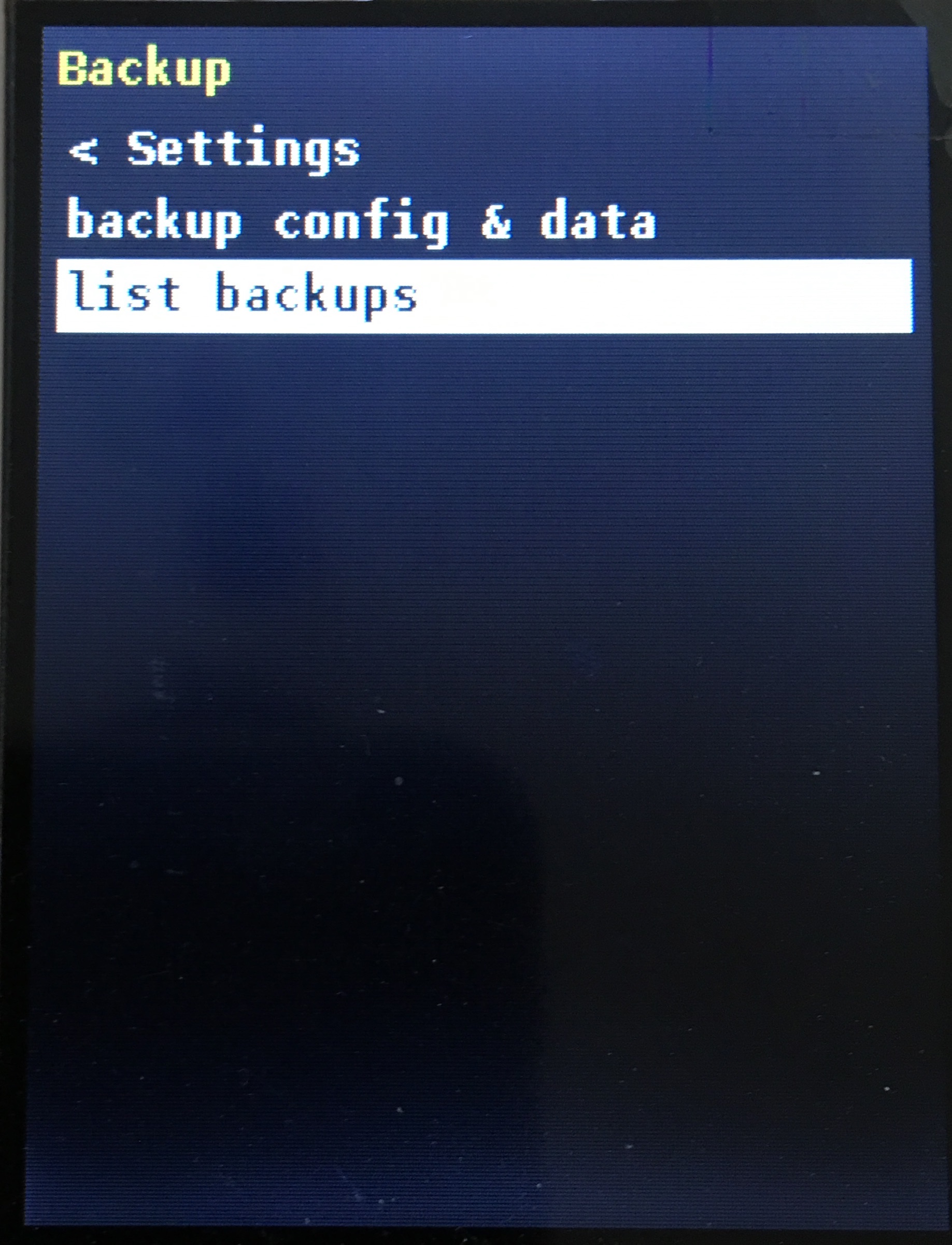Click the ampersand in backup config & data
The width and height of the screenshot is (952, 1245).
(x=496, y=222)
